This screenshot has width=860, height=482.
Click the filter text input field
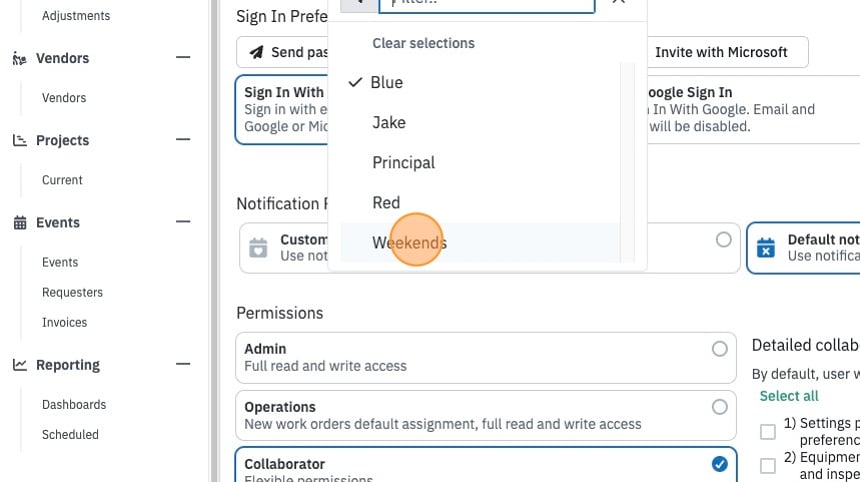coord(486,3)
